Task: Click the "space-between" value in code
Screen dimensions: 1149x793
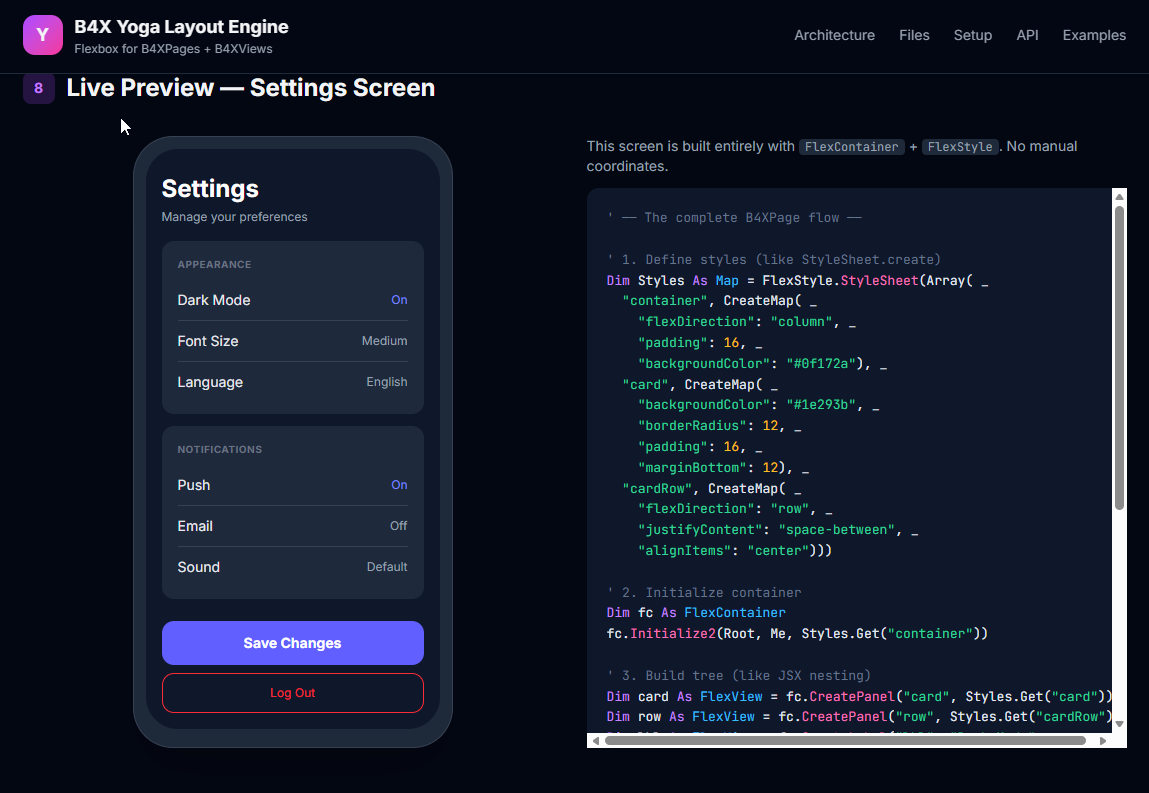Action: pyautogui.click(x=837, y=529)
